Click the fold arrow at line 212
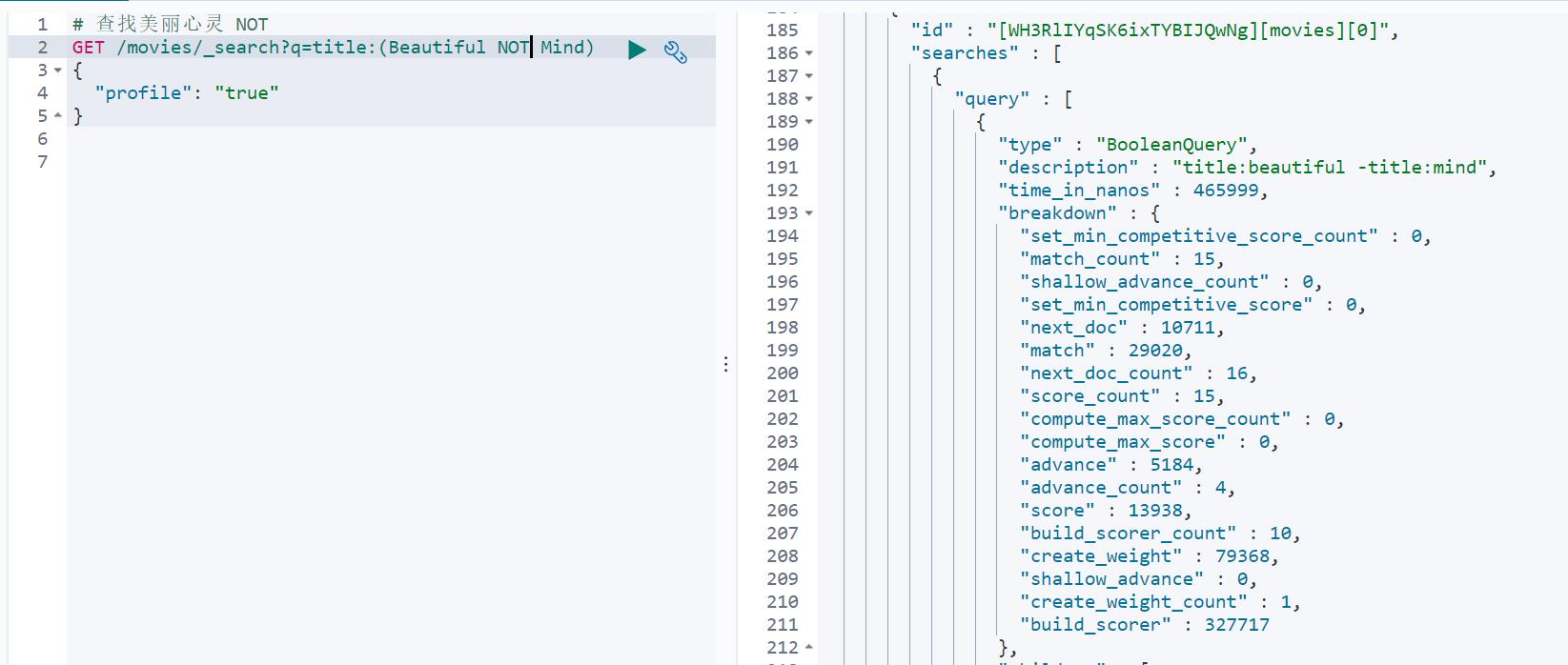This screenshot has height=665, width=1568. [x=809, y=647]
